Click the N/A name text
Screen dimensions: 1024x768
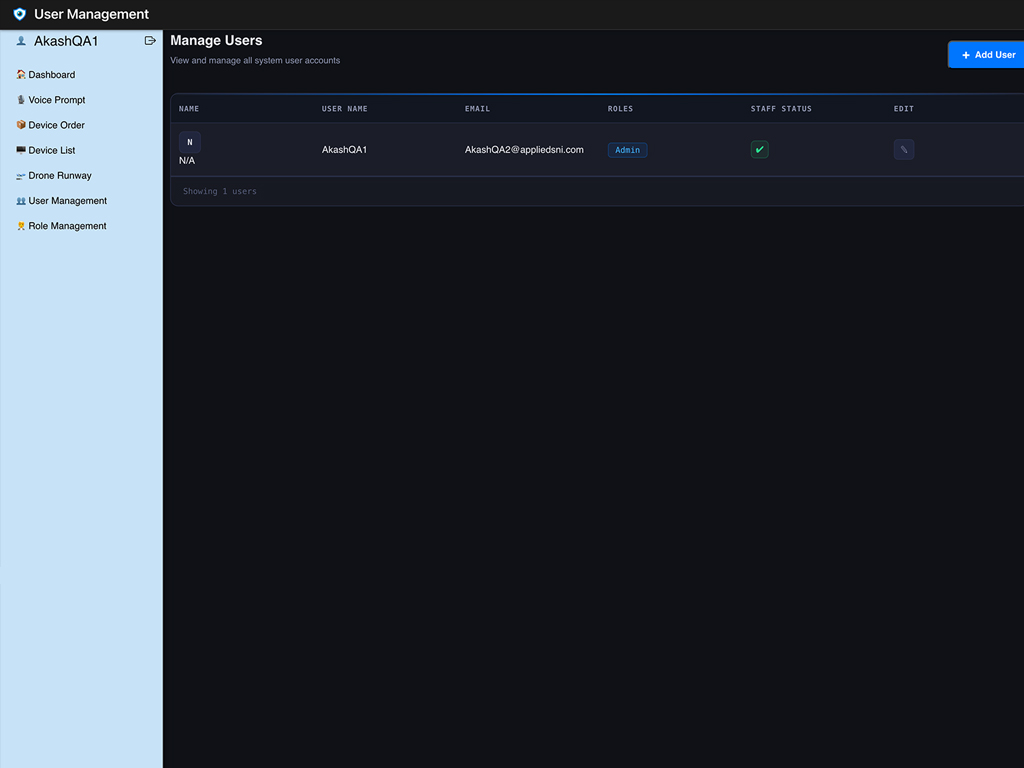187,161
